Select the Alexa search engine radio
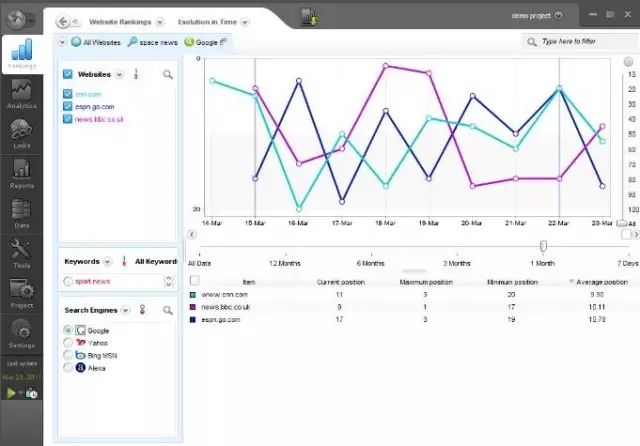This screenshot has width=640, height=446. pyautogui.click(x=68, y=368)
